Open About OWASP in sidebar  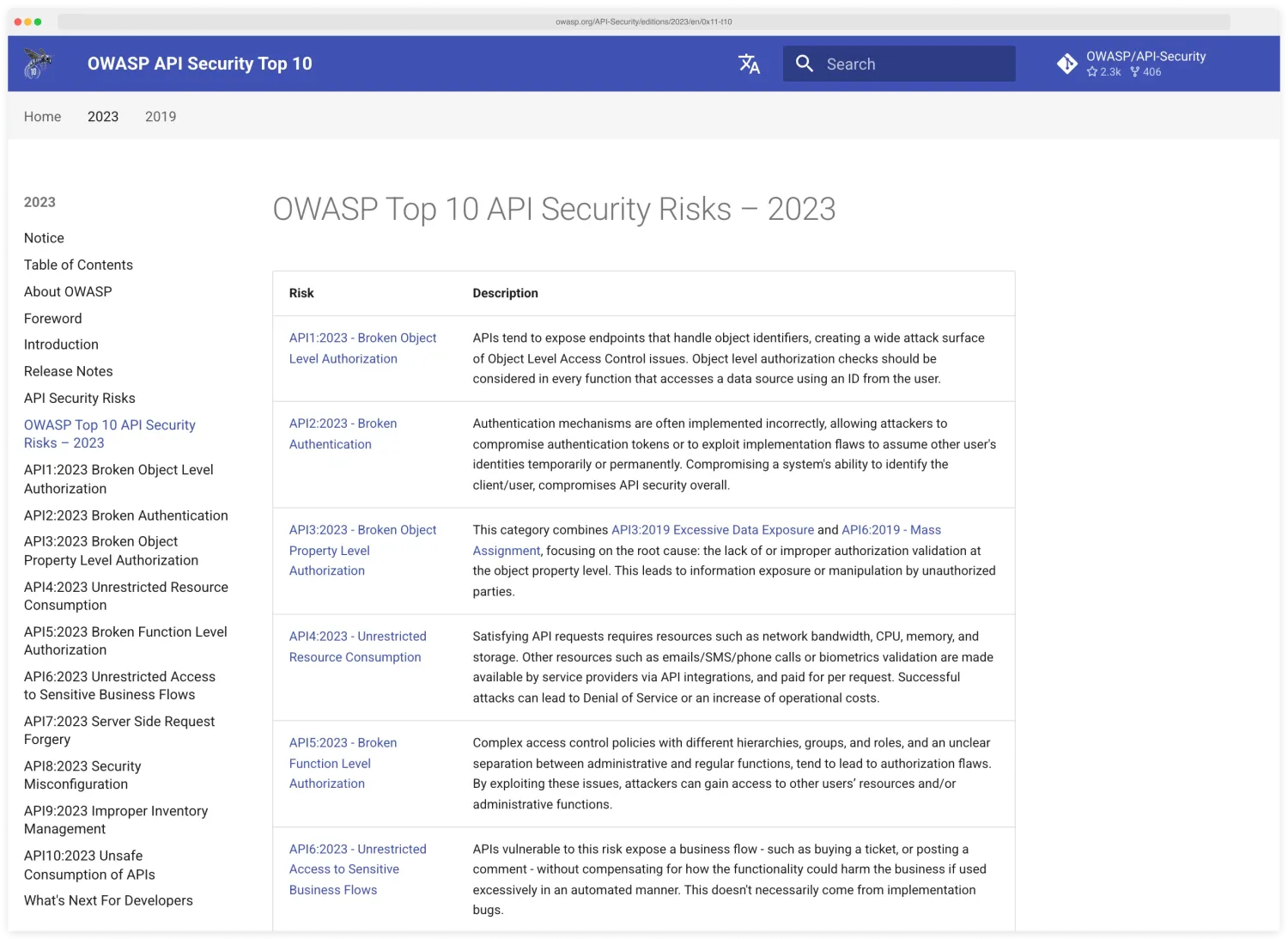point(68,291)
